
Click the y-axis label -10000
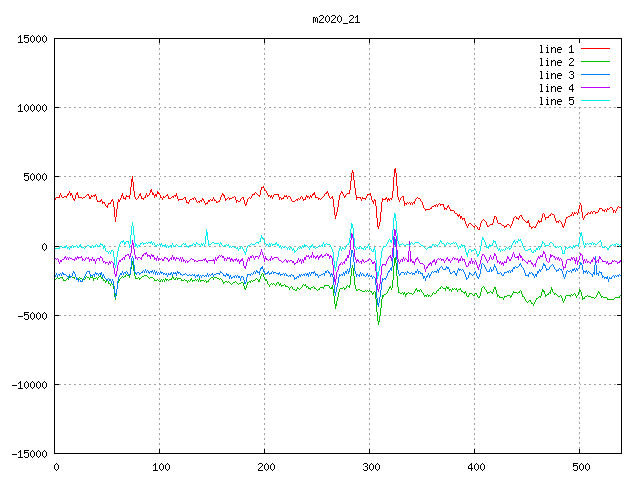29,385
